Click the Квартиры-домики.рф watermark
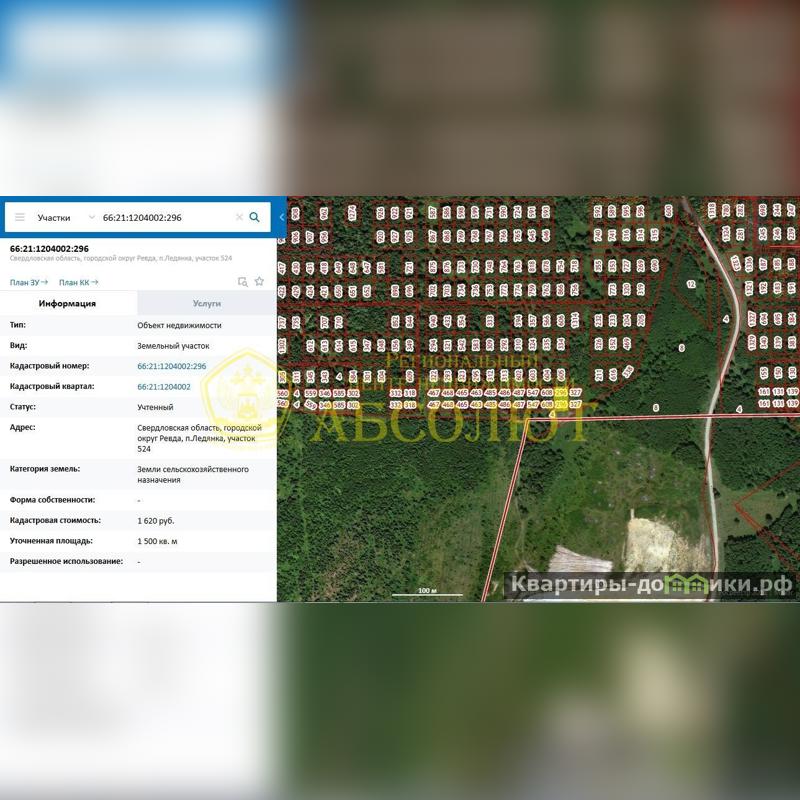 (651, 584)
